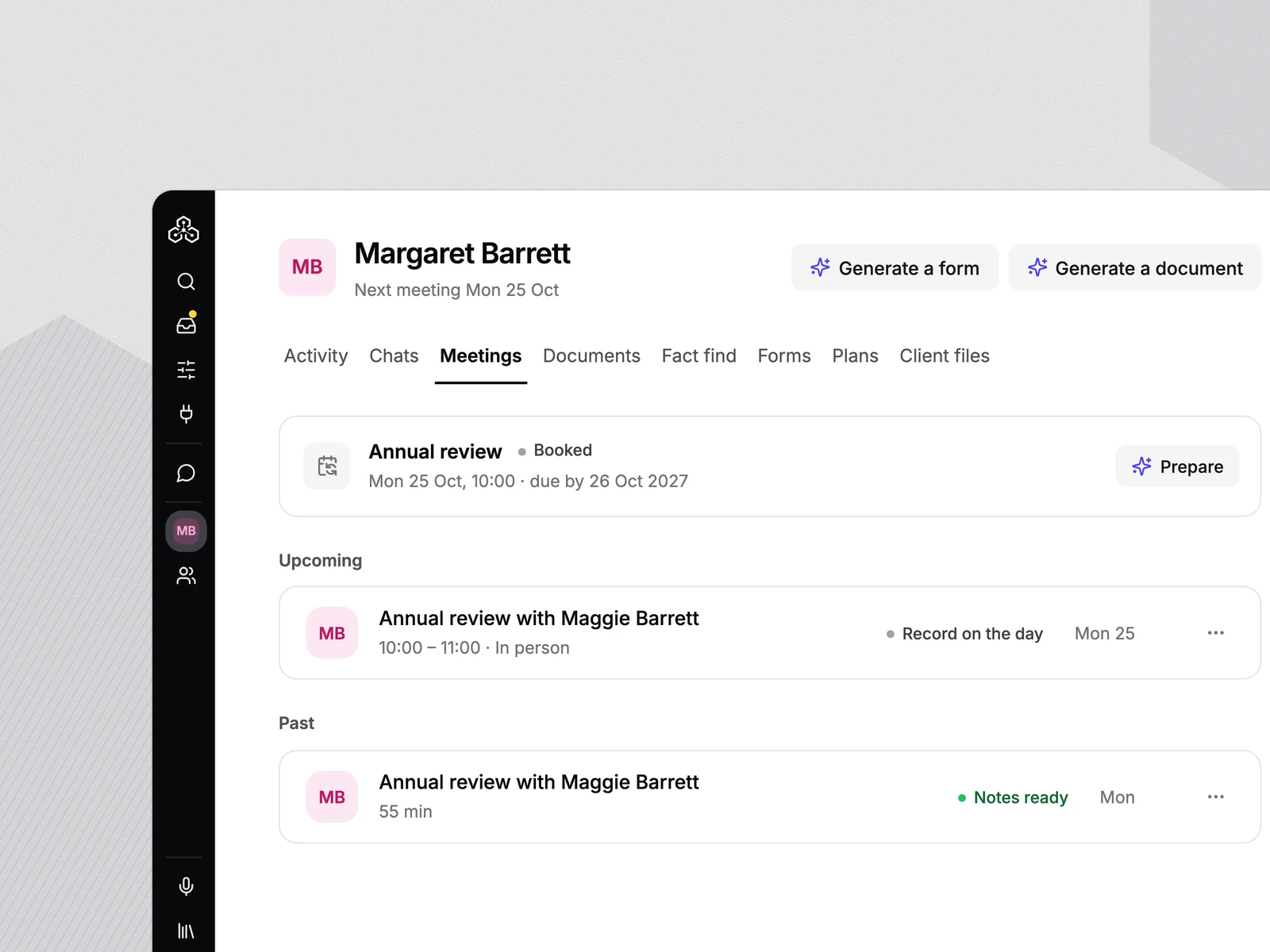Viewport: 1270px width, 952px height.
Task: Click the MB avatar next to Margaret Barrett
Action: (x=307, y=267)
